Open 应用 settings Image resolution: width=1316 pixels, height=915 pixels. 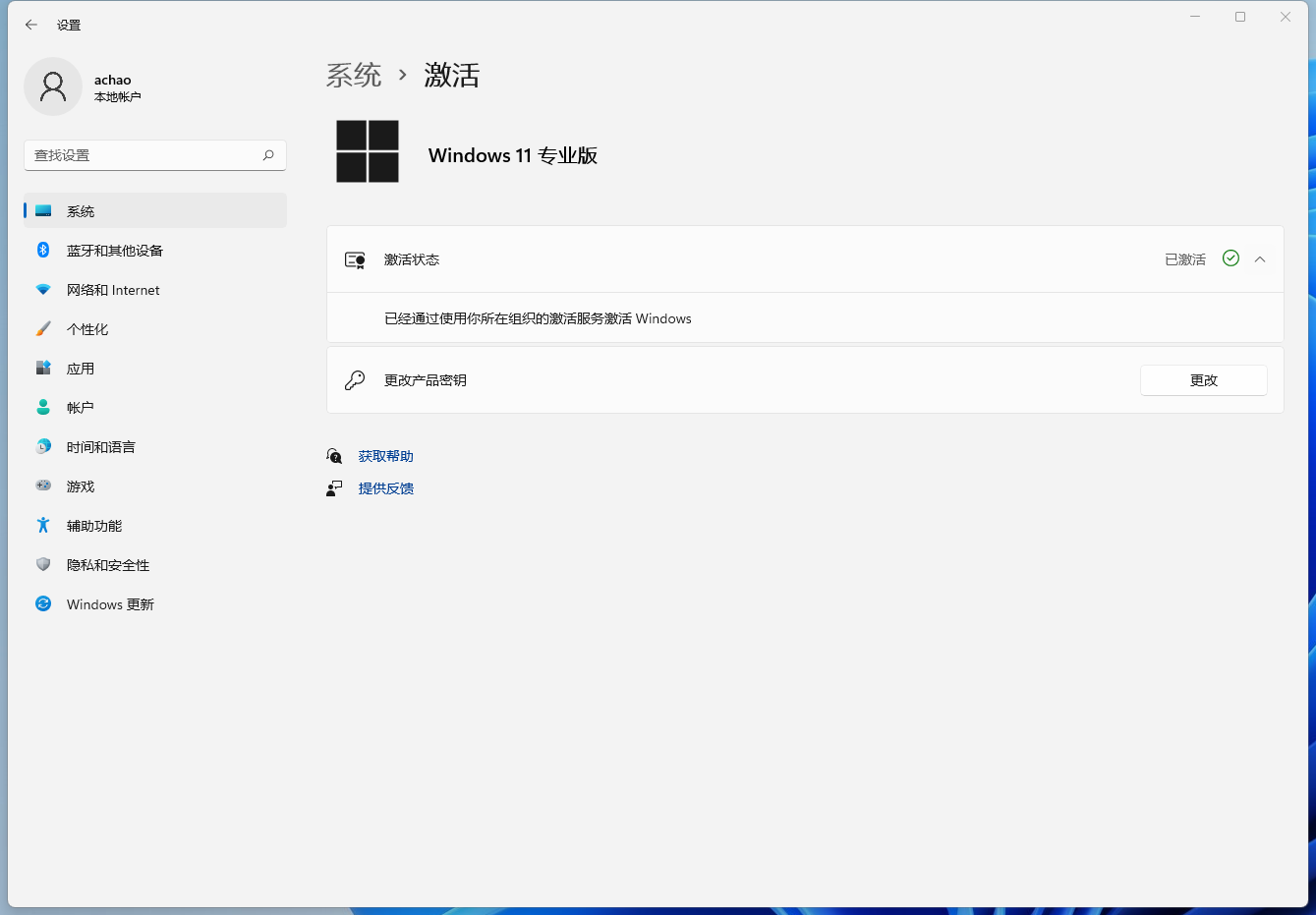[155, 369]
